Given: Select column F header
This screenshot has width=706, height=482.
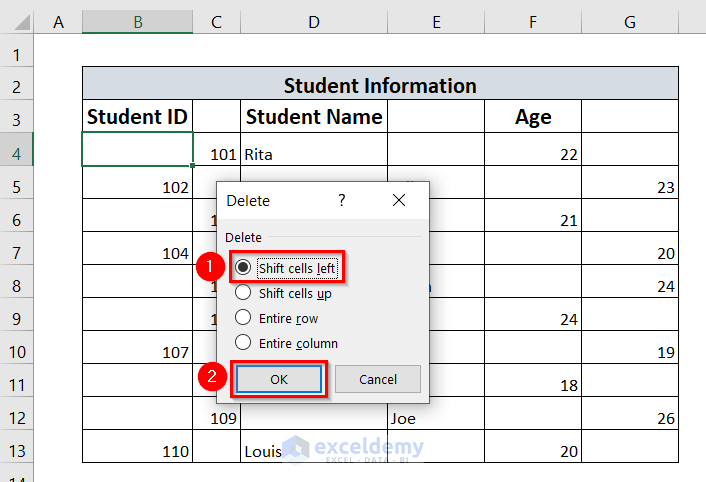Looking at the screenshot, I should click(533, 22).
